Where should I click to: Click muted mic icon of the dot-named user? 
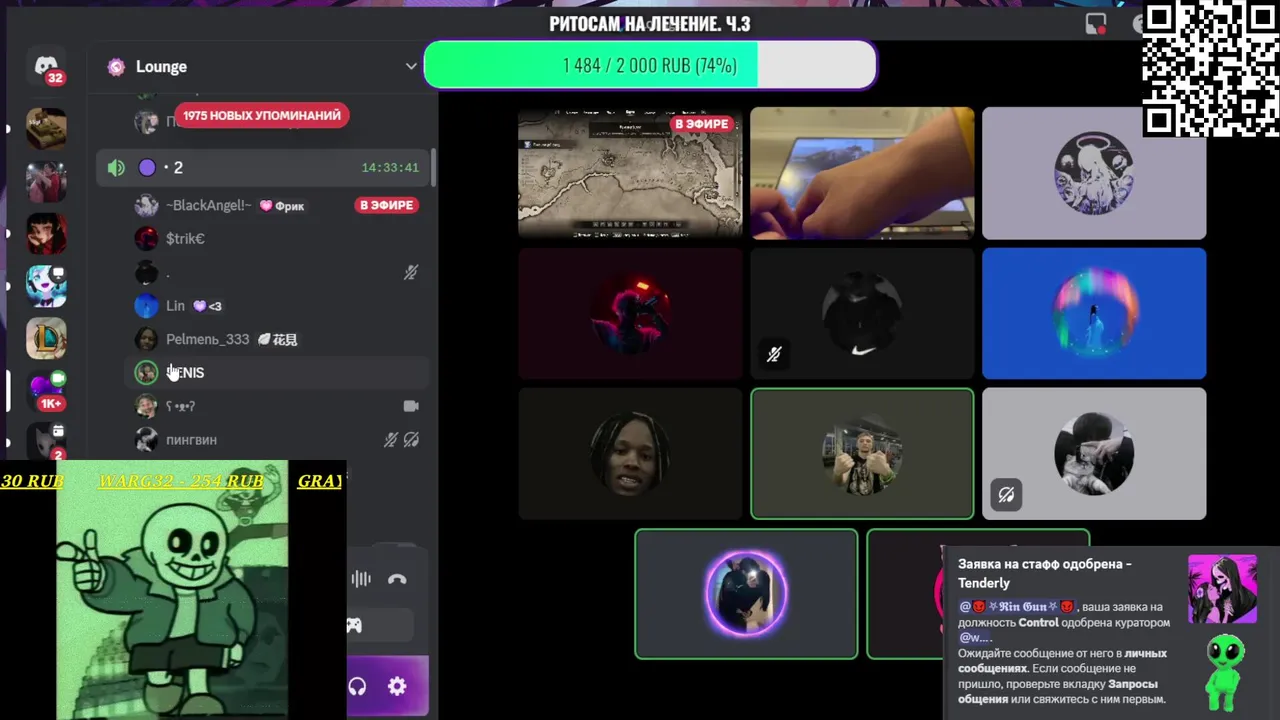coord(411,272)
